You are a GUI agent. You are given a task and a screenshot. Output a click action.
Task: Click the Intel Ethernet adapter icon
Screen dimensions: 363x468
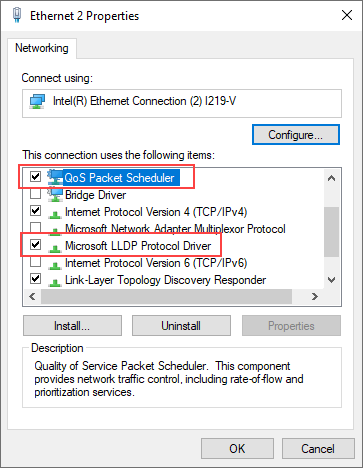pos(37,101)
